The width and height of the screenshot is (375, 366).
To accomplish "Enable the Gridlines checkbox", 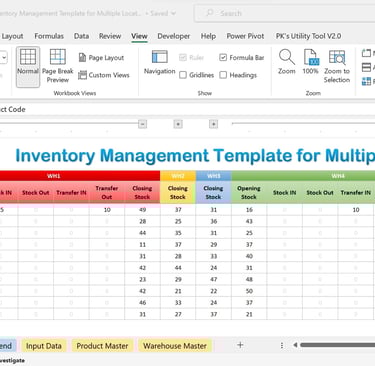I will pos(183,75).
